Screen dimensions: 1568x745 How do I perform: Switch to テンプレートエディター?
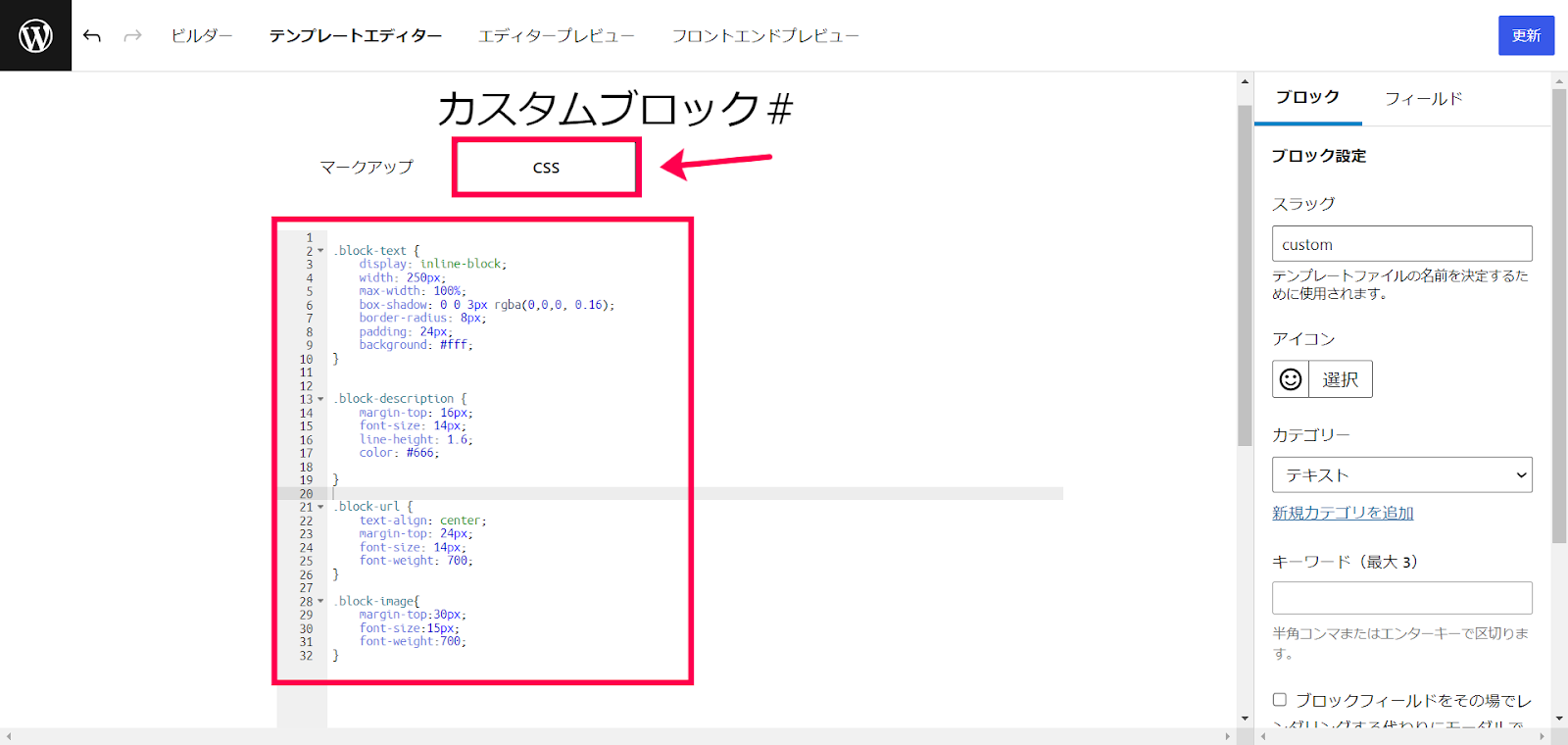[x=356, y=36]
